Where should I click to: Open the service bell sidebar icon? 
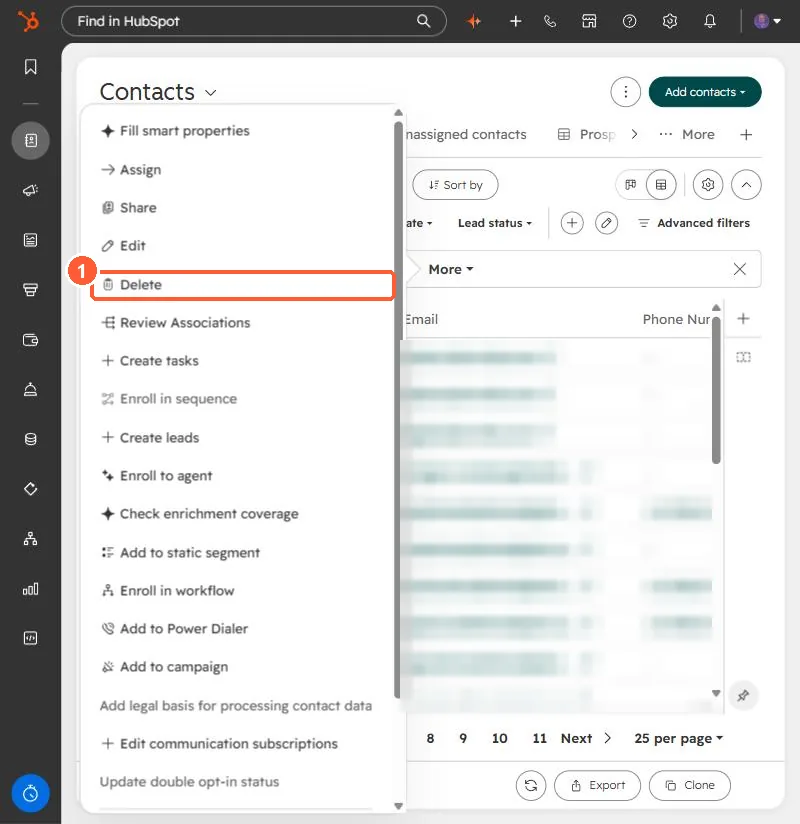tap(30, 389)
